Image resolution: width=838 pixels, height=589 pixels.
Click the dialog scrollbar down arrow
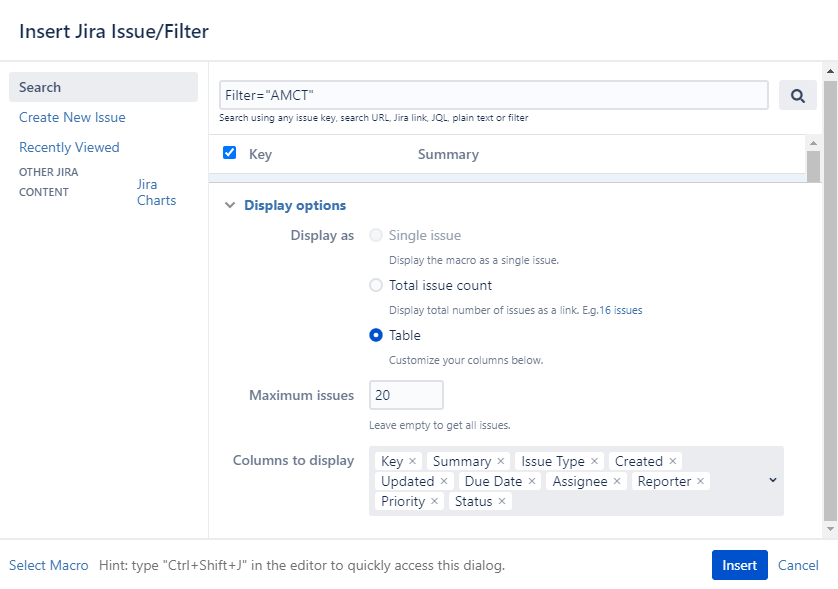(x=830, y=529)
